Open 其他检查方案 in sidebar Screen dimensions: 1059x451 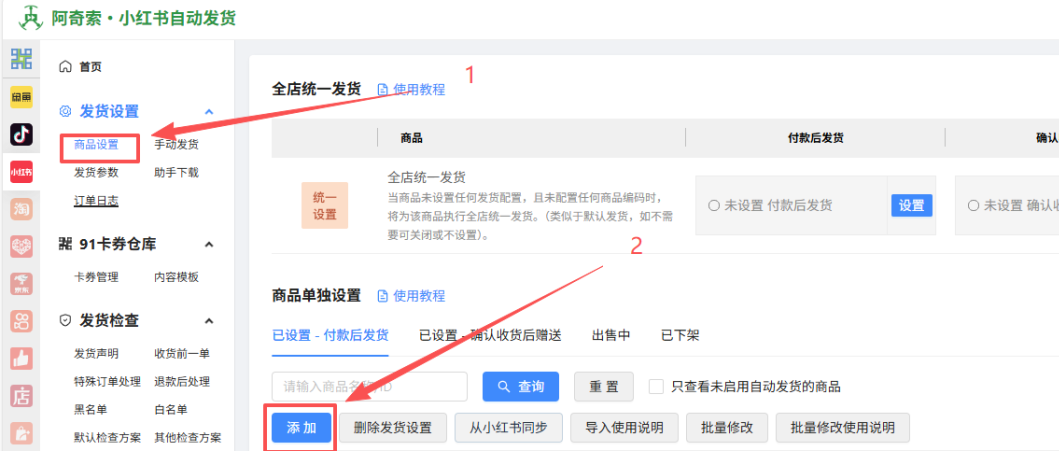click(188, 437)
